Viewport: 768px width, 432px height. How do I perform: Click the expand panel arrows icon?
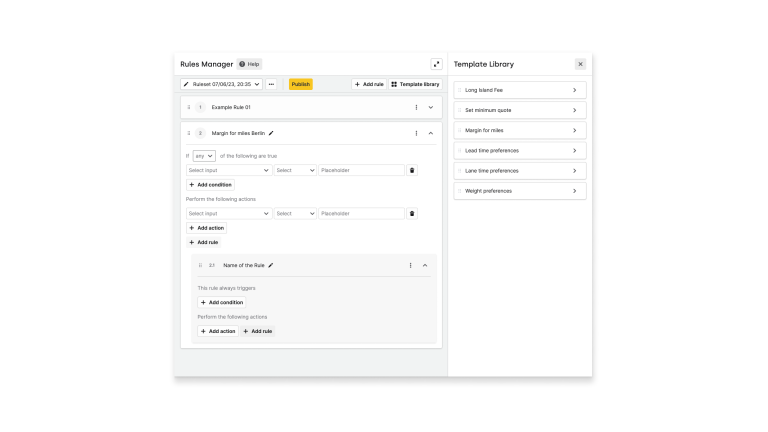coord(436,64)
